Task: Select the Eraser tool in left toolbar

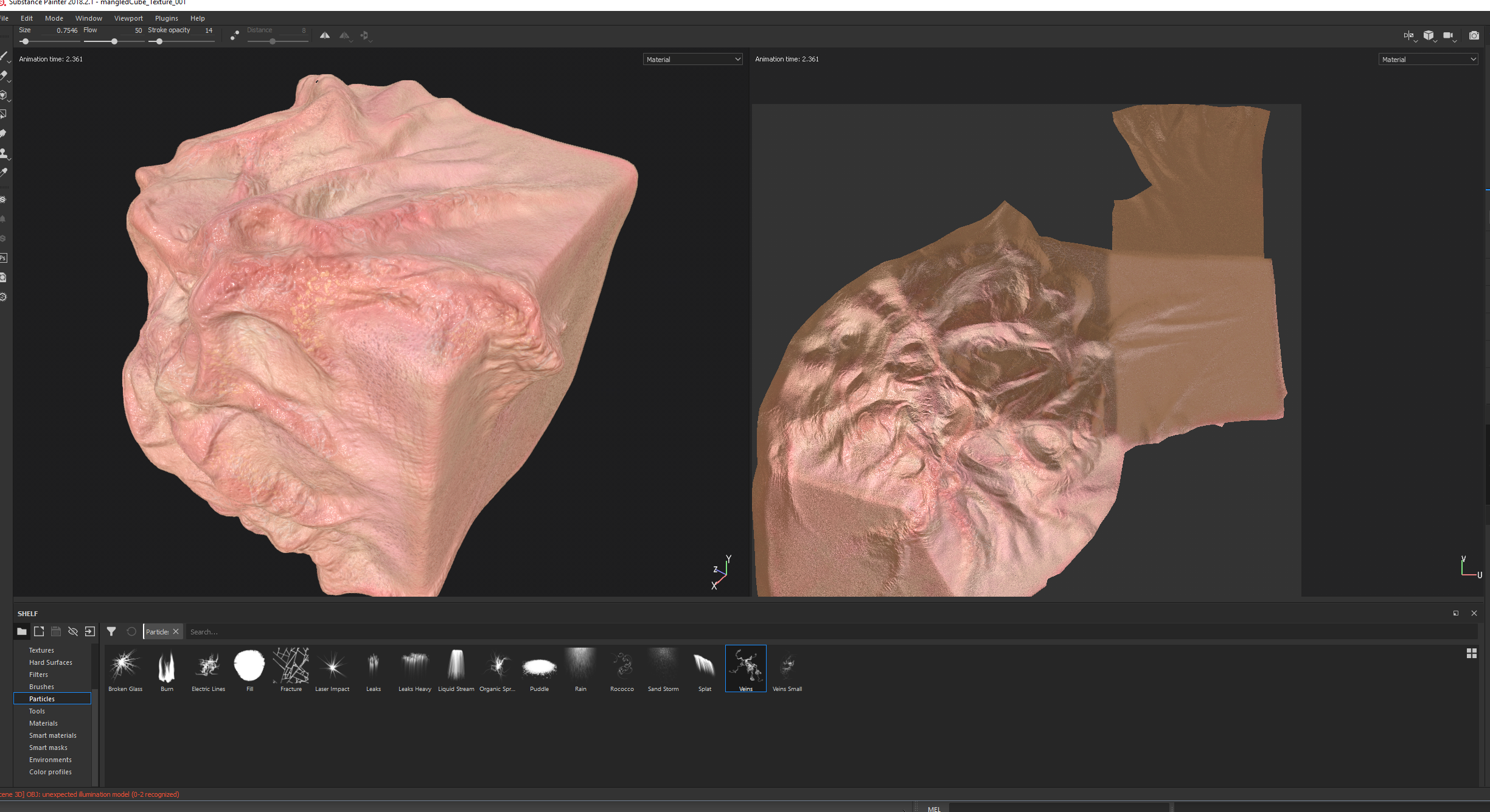Action: [x=4, y=75]
